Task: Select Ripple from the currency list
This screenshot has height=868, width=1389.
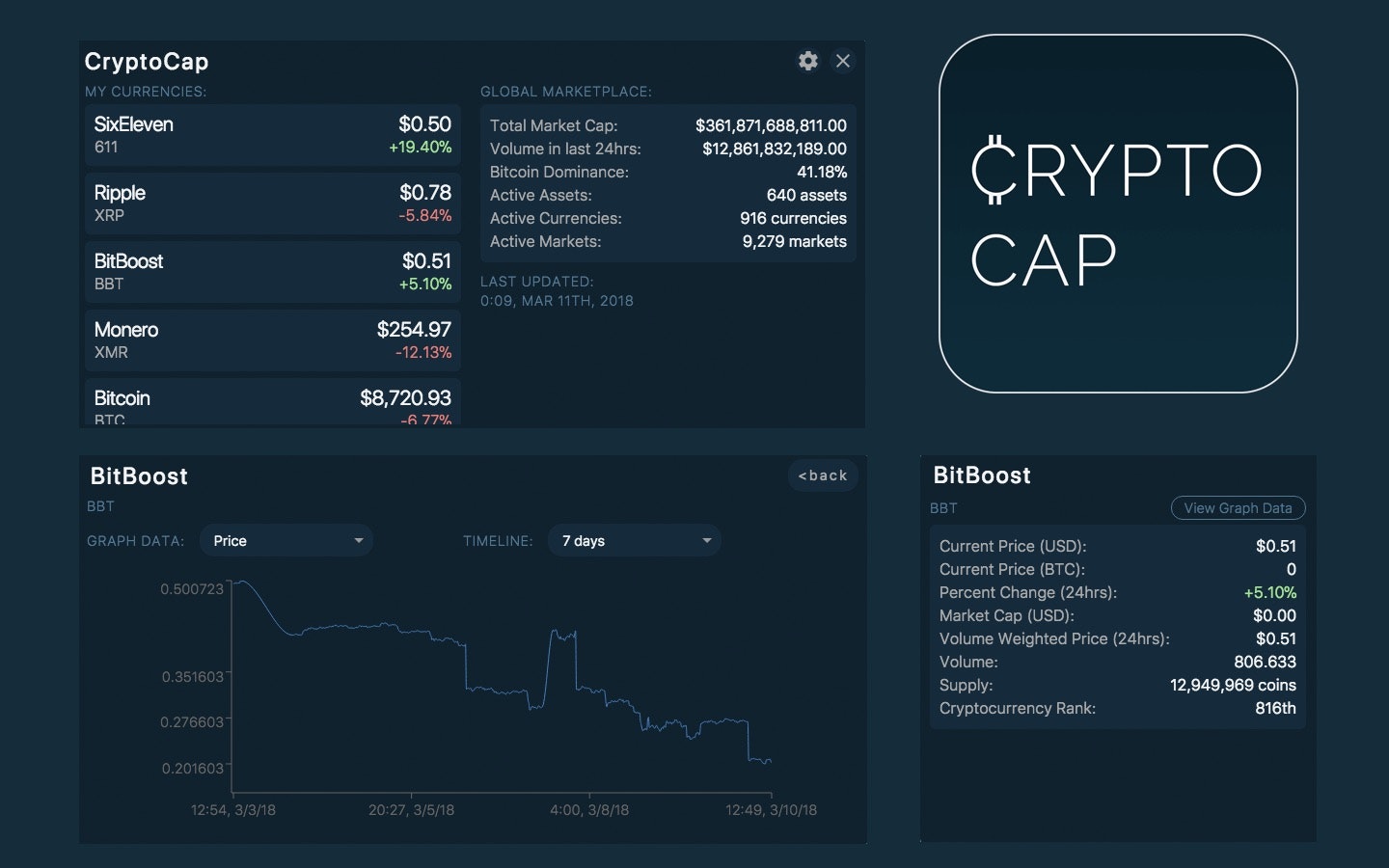Action: click(273, 203)
